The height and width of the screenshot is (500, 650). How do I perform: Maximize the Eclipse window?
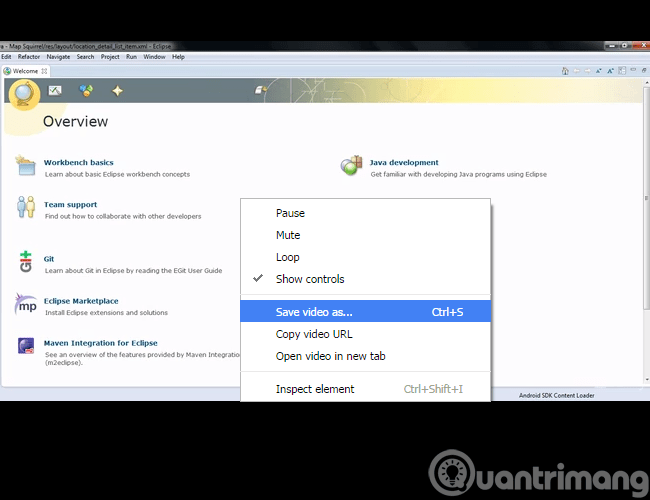click(625, 46)
